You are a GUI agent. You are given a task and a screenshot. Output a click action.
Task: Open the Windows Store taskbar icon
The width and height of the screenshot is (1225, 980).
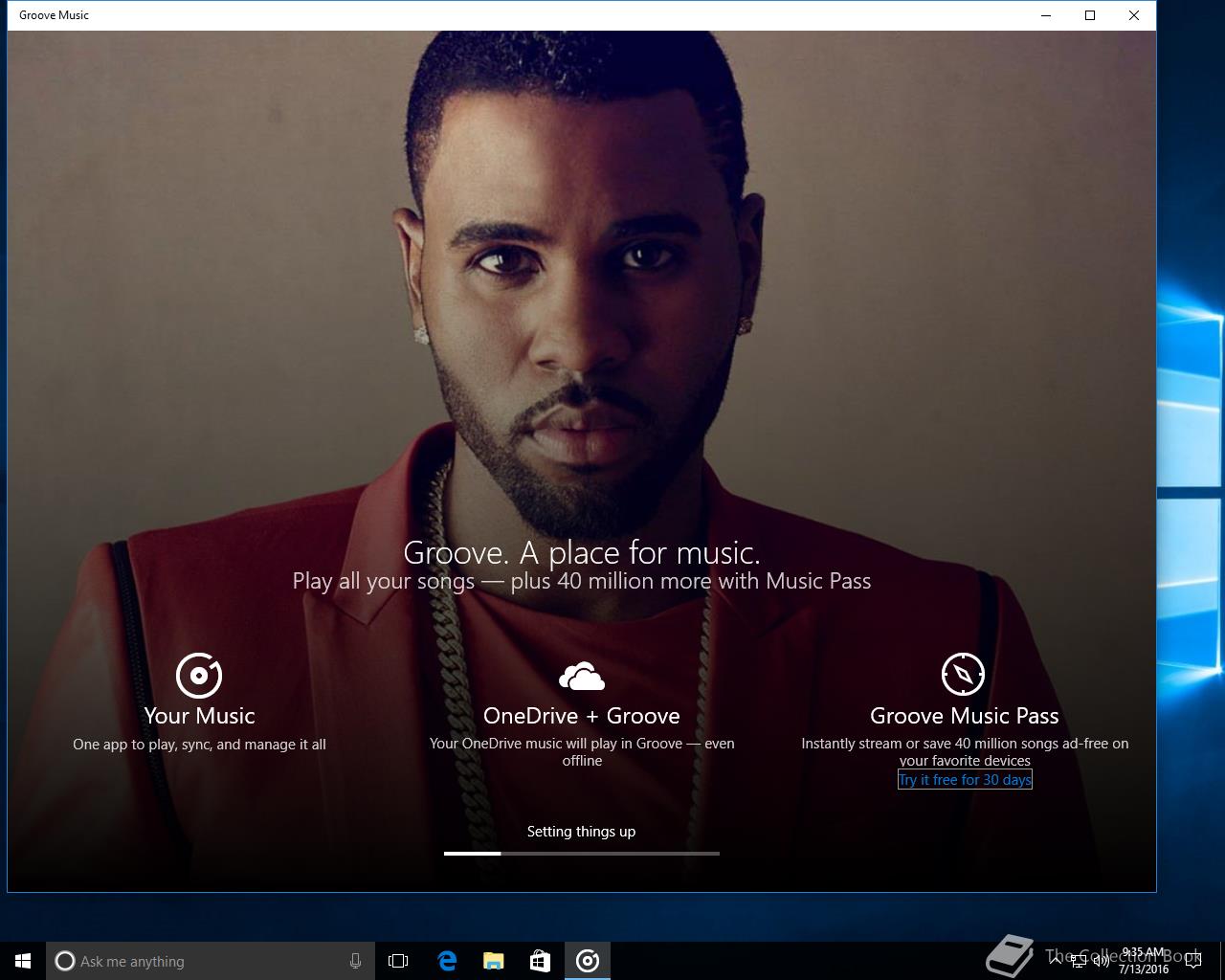point(540,961)
